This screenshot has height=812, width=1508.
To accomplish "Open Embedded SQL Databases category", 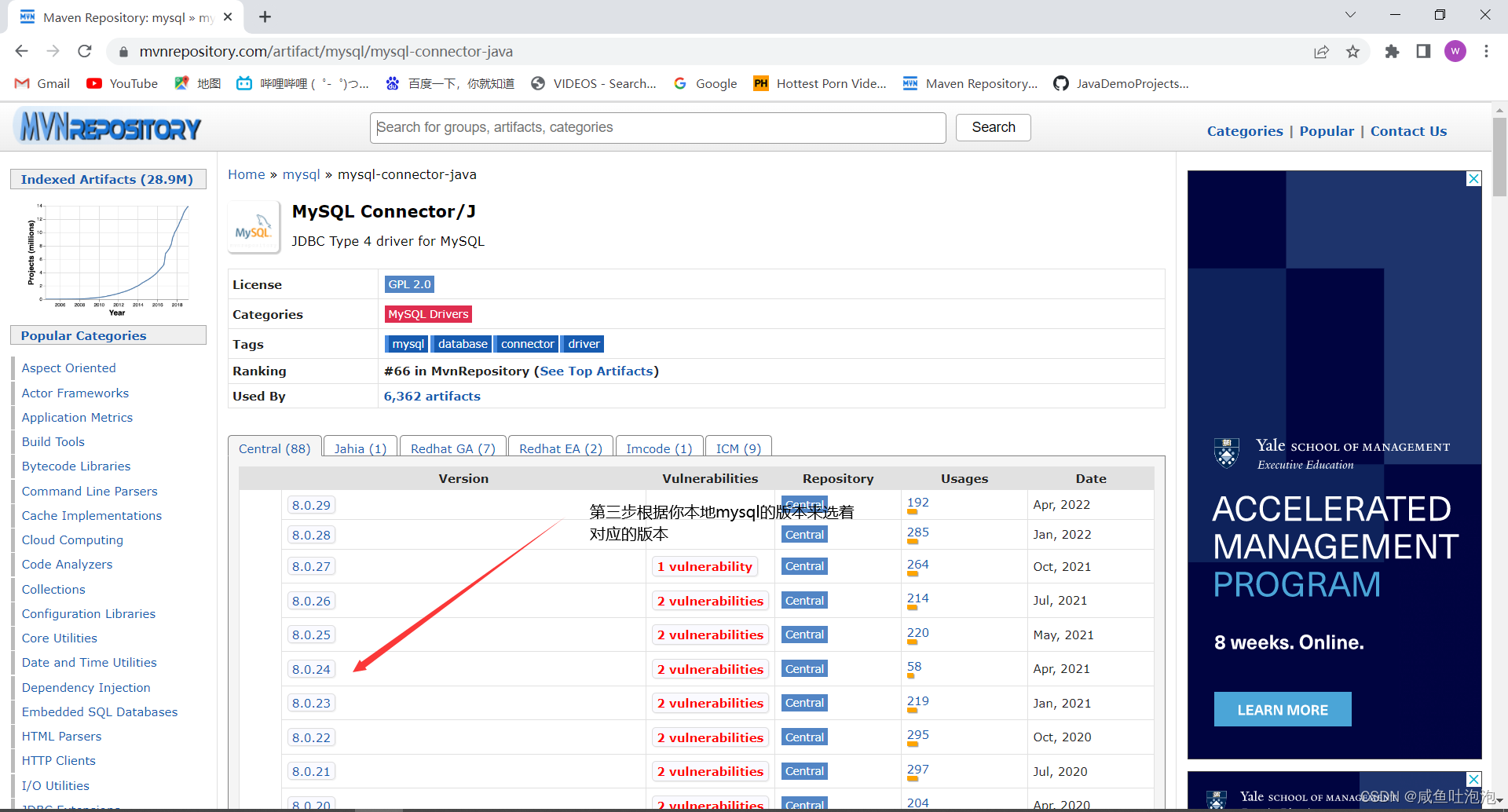I will [100, 711].
